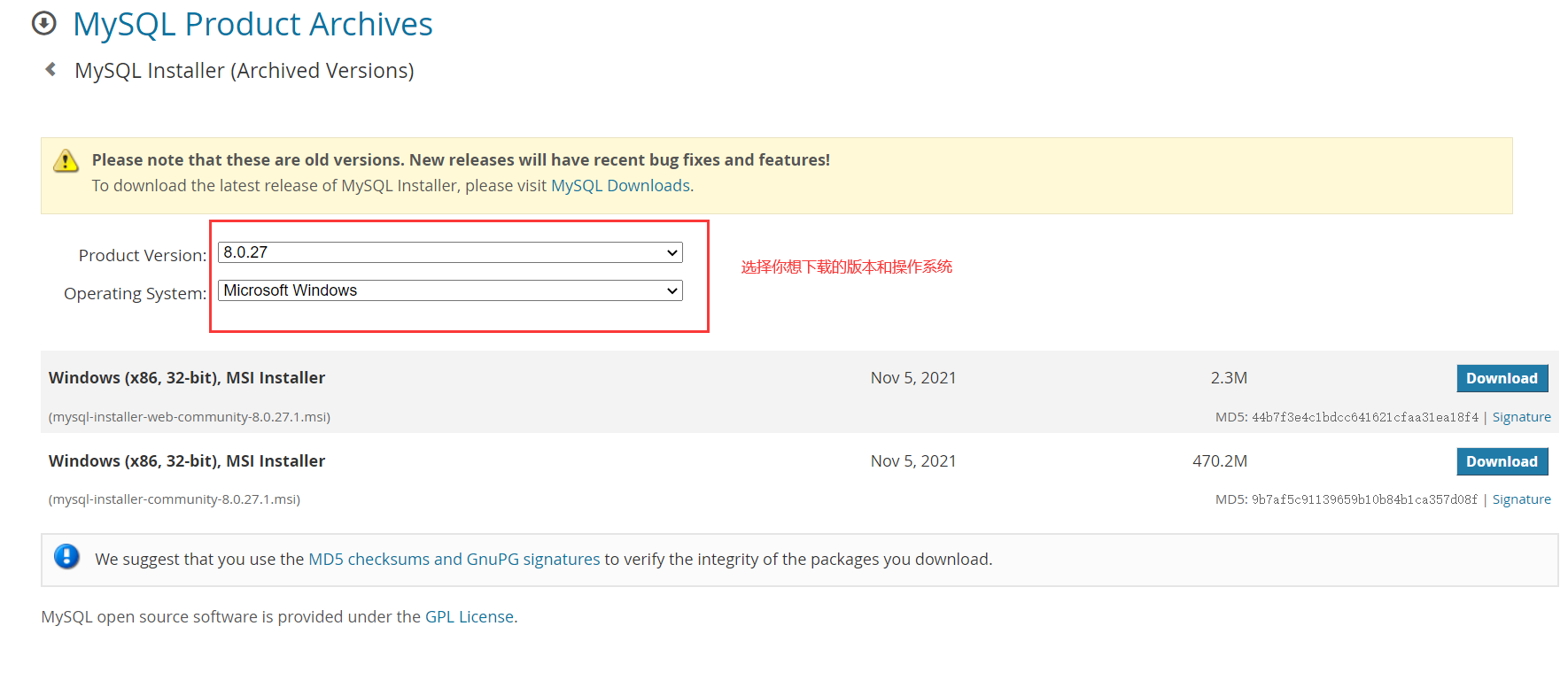Image resolution: width=1568 pixels, height=688 pixels.
Task: Open the GPL License link
Action: [x=469, y=617]
